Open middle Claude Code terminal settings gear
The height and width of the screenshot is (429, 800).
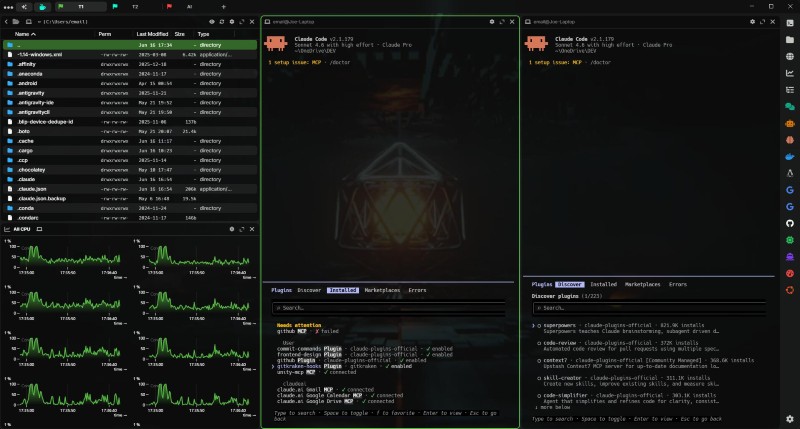tap(492, 22)
